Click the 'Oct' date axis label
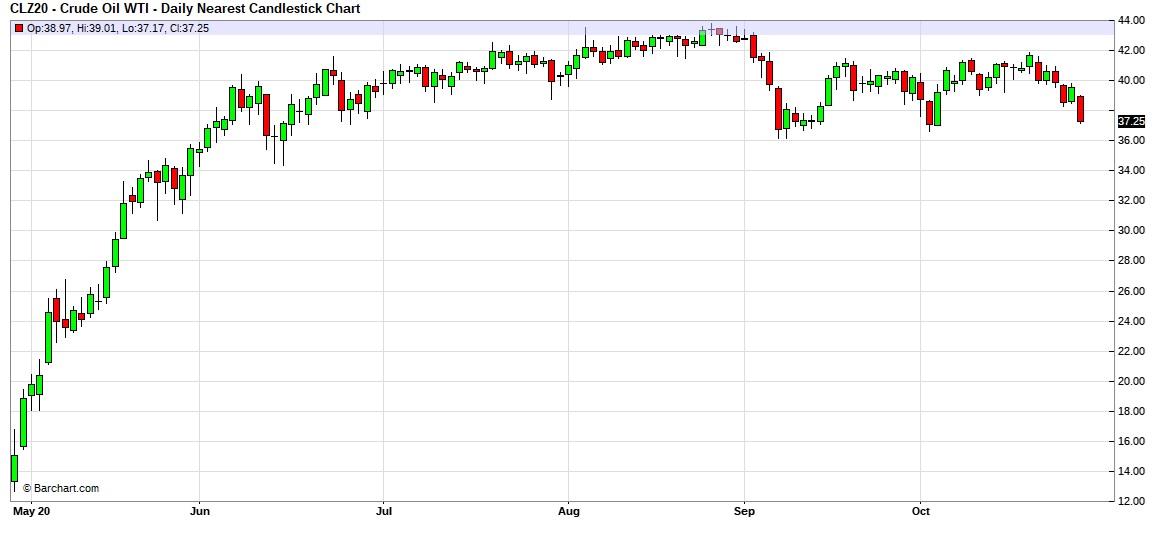The image size is (1156, 542). click(x=921, y=511)
